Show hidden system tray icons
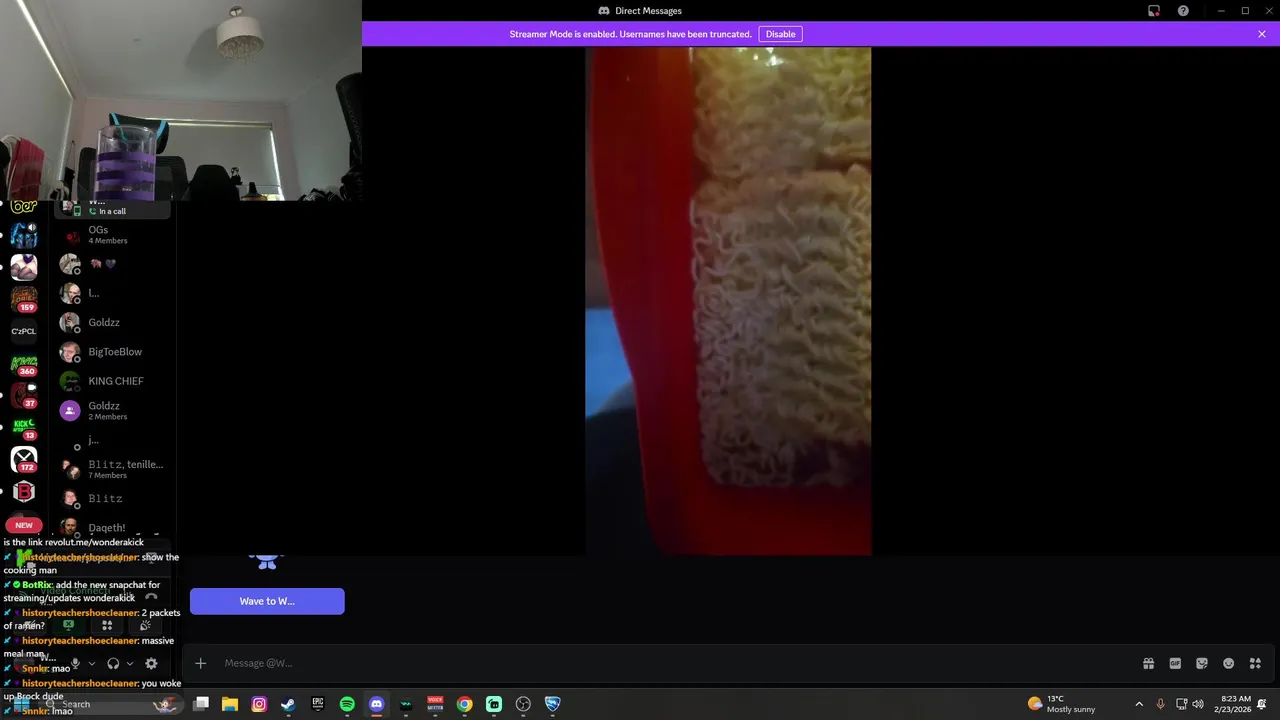The width and height of the screenshot is (1280, 720). tap(1139, 704)
